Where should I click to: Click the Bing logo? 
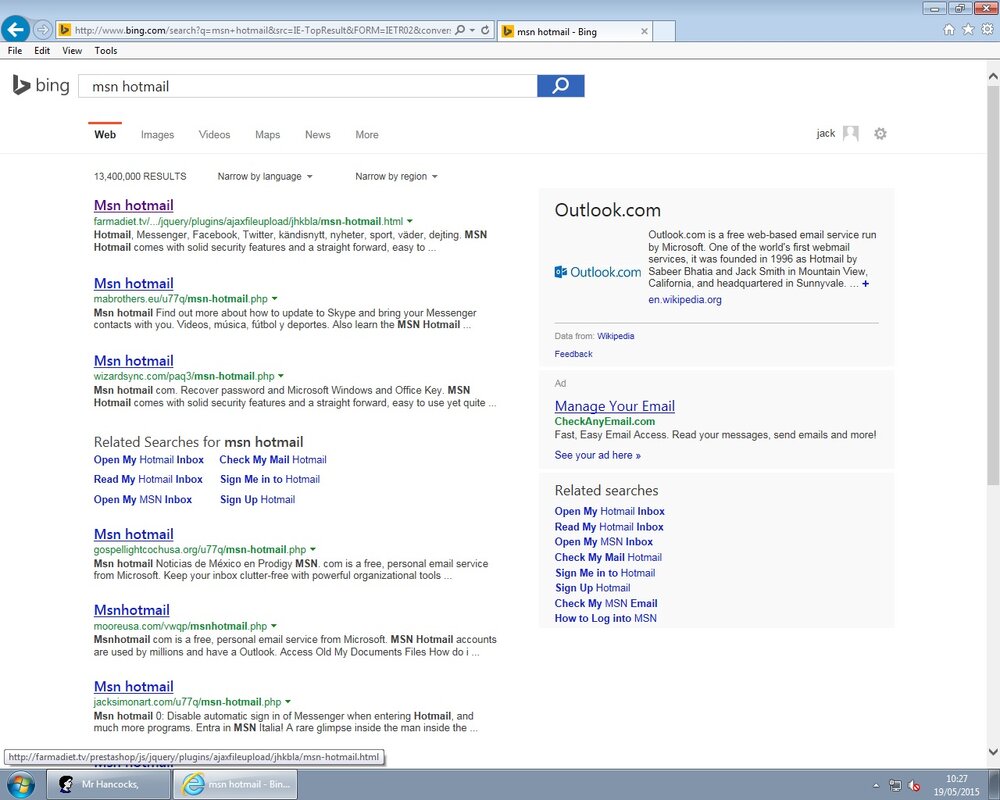41,85
